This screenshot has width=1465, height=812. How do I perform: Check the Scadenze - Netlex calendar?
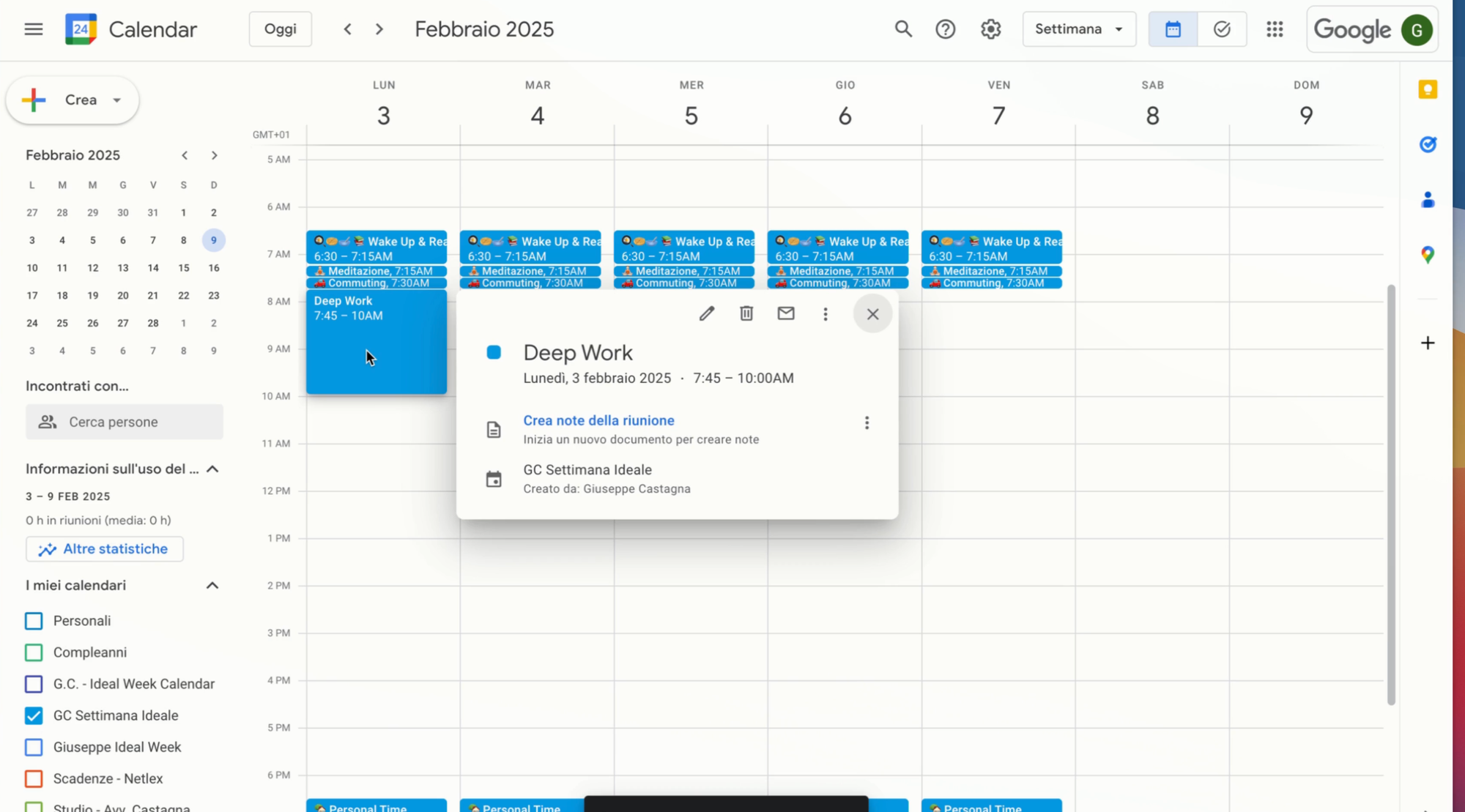[x=34, y=778]
